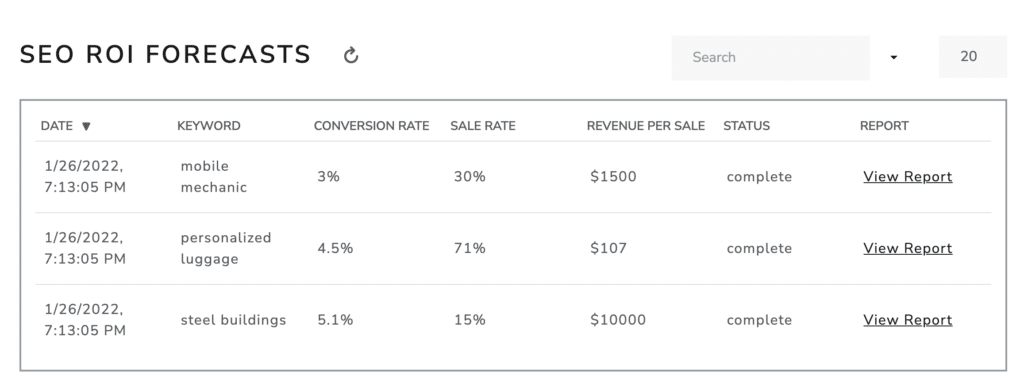Open View Report for personalized luggage

[907, 248]
